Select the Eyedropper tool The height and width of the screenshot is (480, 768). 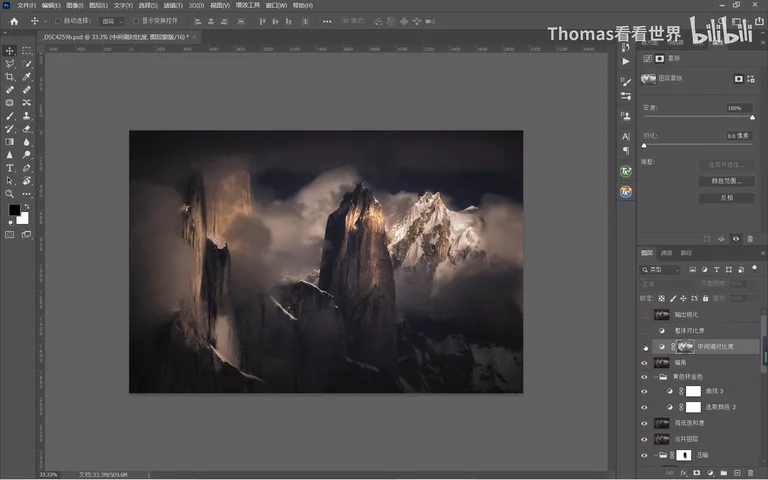(x=26, y=76)
